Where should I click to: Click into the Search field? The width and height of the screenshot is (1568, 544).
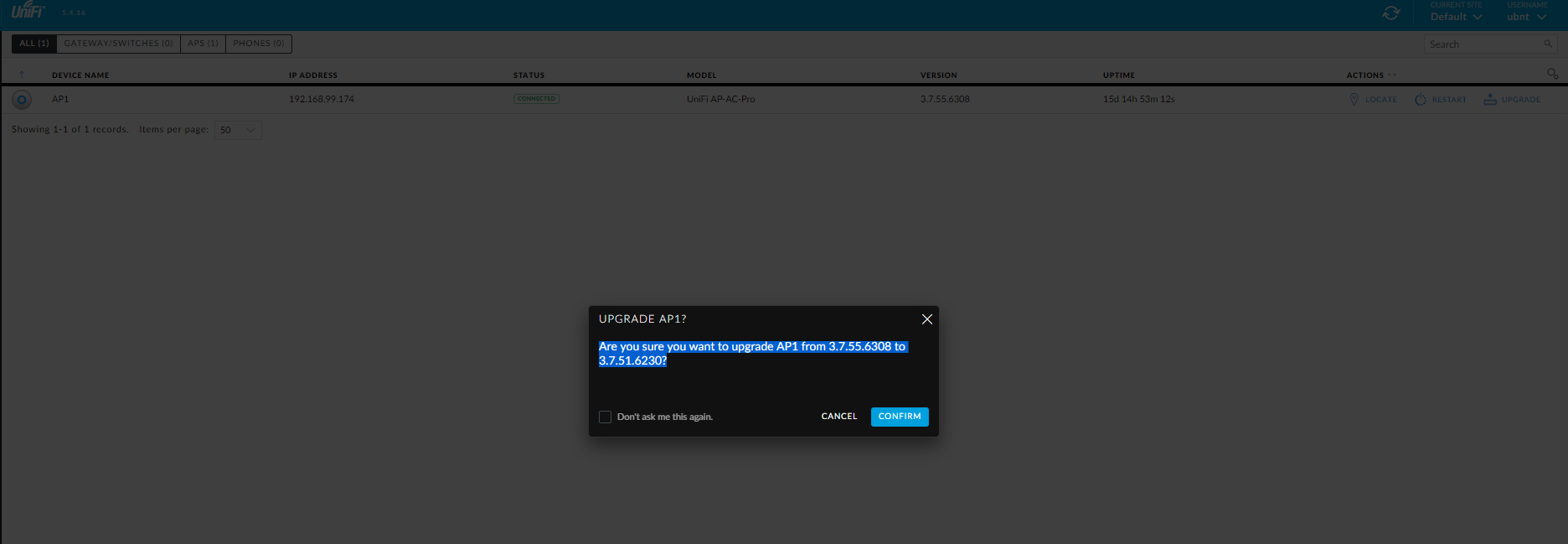[1483, 44]
